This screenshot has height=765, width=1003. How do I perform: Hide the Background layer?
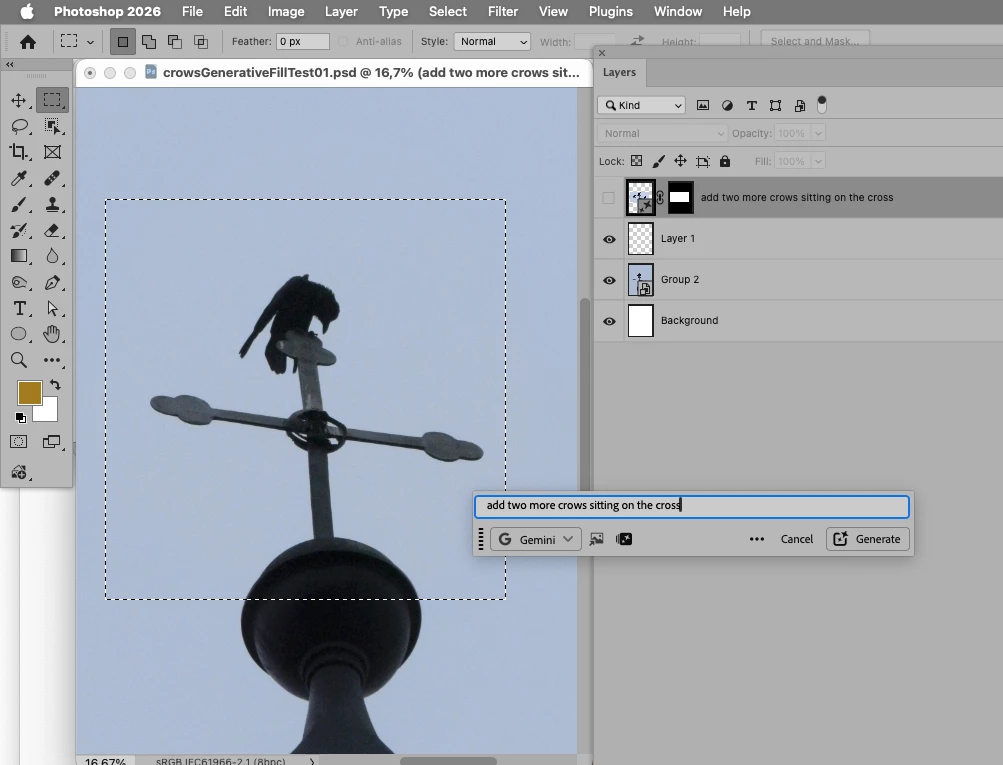coord(609,321)
